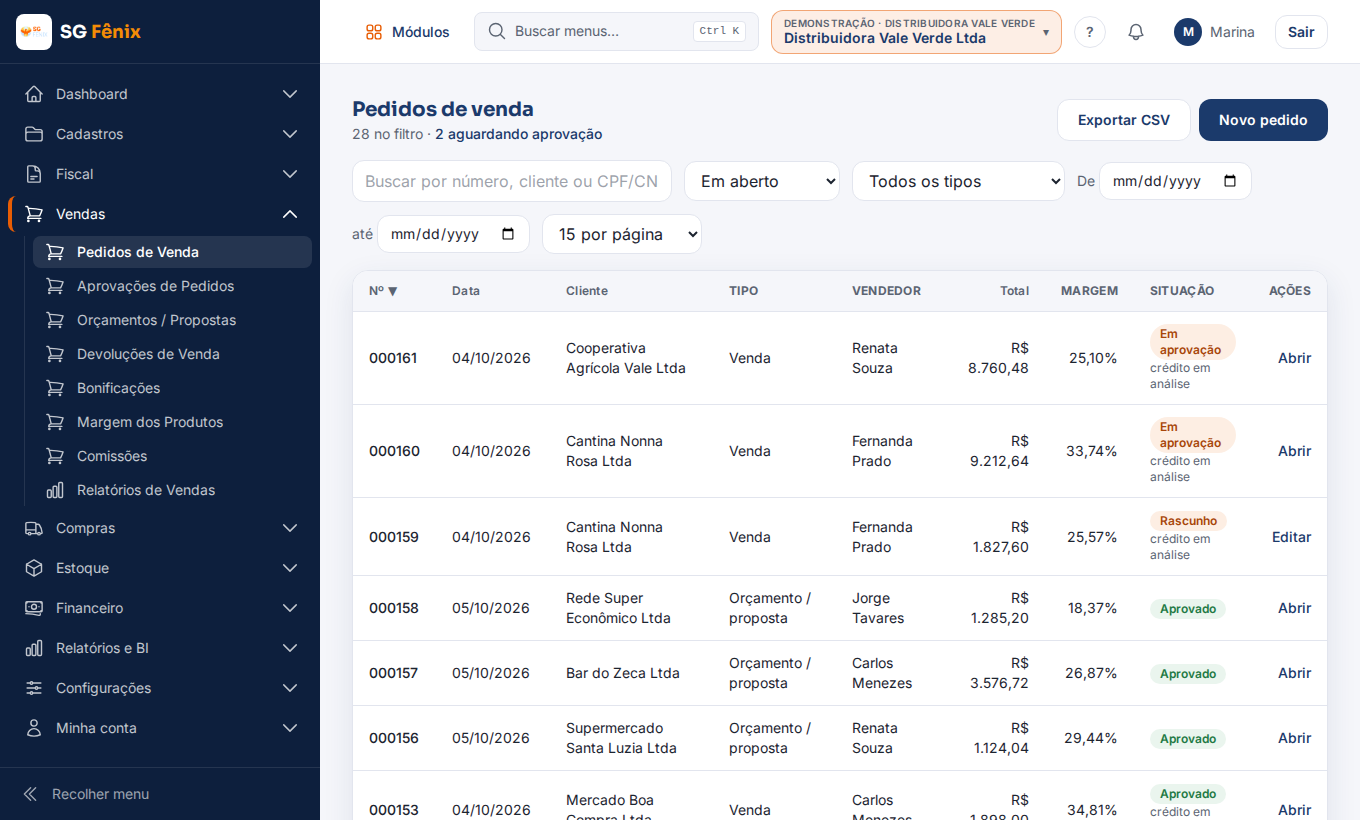Focus the Buscar menus search field
The height and width of the screenshot is (820, 1360).
coord(616,31)
